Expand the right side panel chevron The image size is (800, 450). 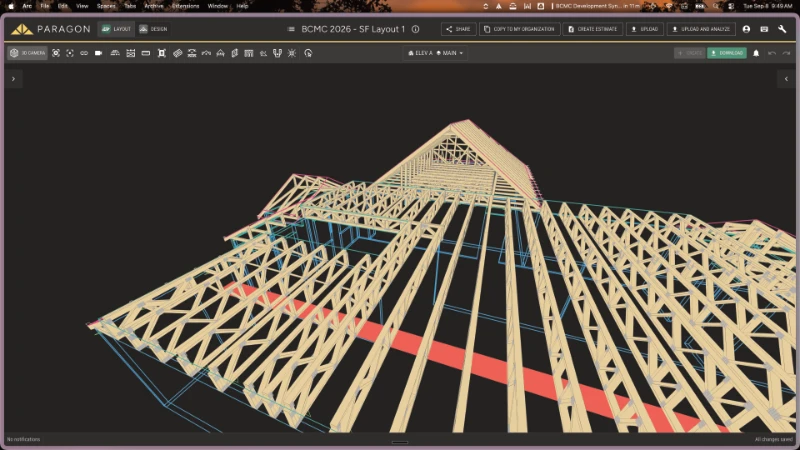pyautogui.click(x=786, y=79)
